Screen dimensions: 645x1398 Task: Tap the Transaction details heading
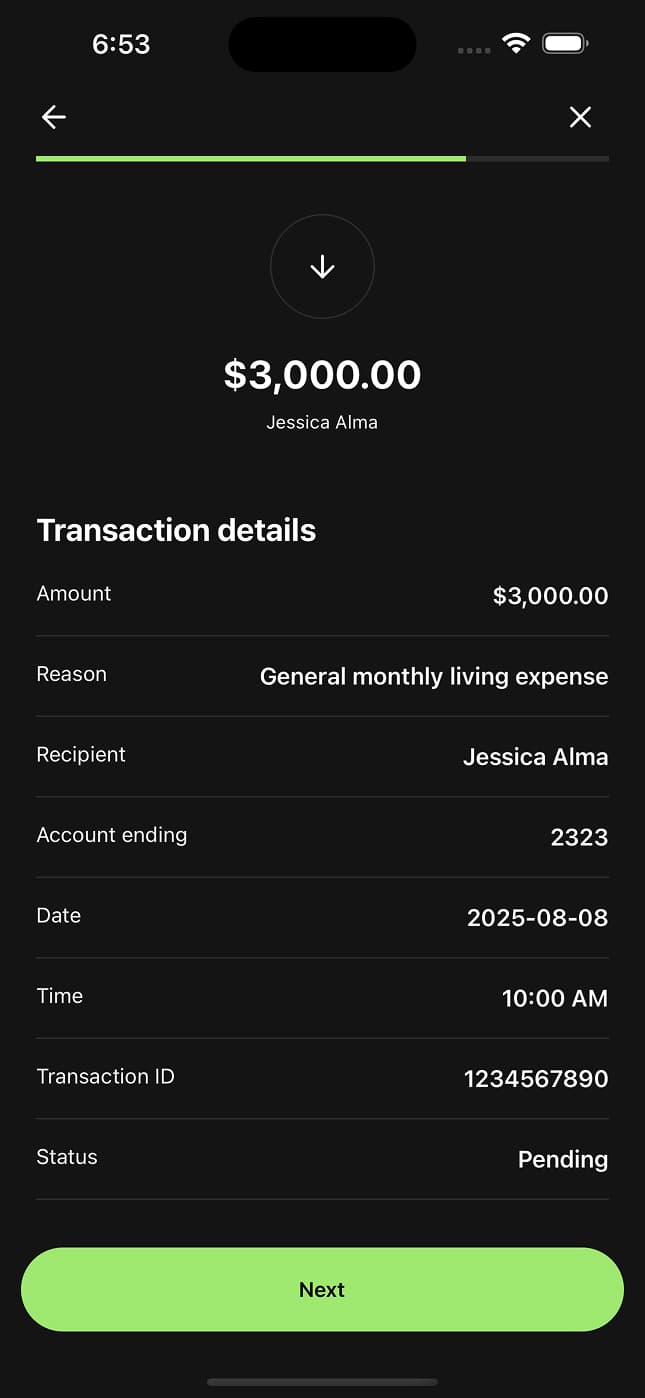click(176, 530)
